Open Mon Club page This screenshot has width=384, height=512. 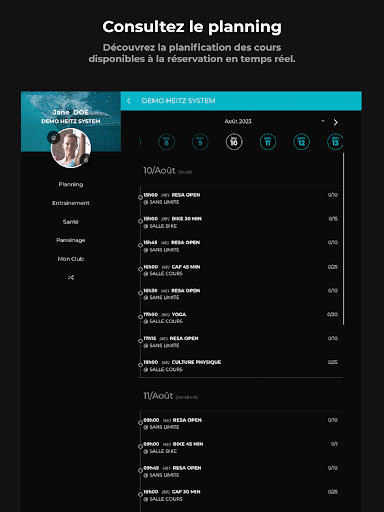[x=71, y=259]
